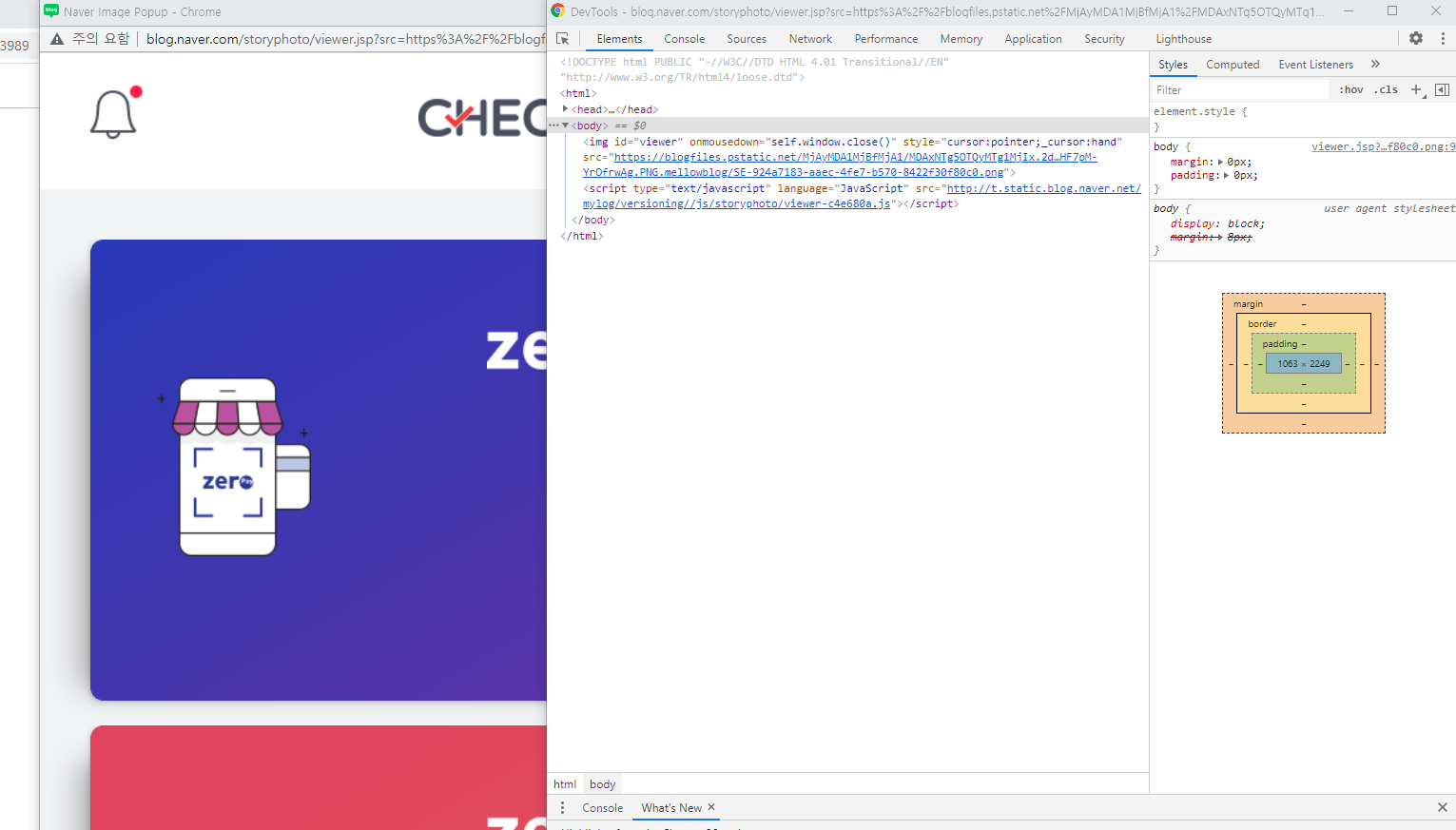Screen dimensions: 1456x830
Task: Open the Application panel tab
Action: [x=1033, y=39]
